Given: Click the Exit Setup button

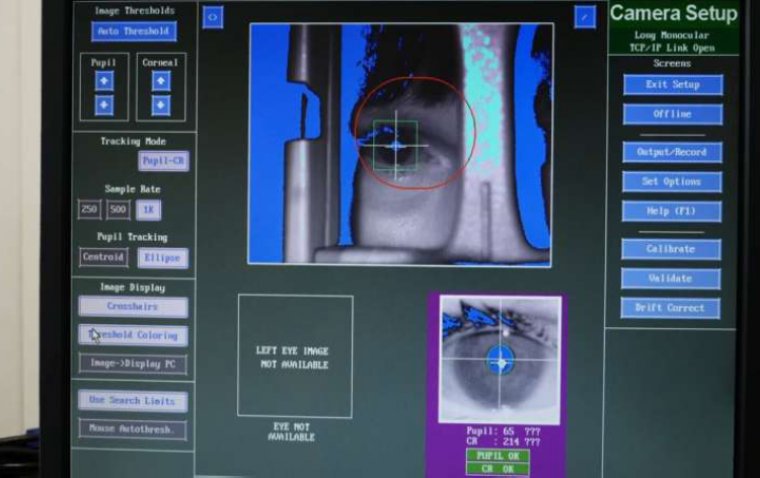Looking at the screenshot, I should (x=672, y=85).
